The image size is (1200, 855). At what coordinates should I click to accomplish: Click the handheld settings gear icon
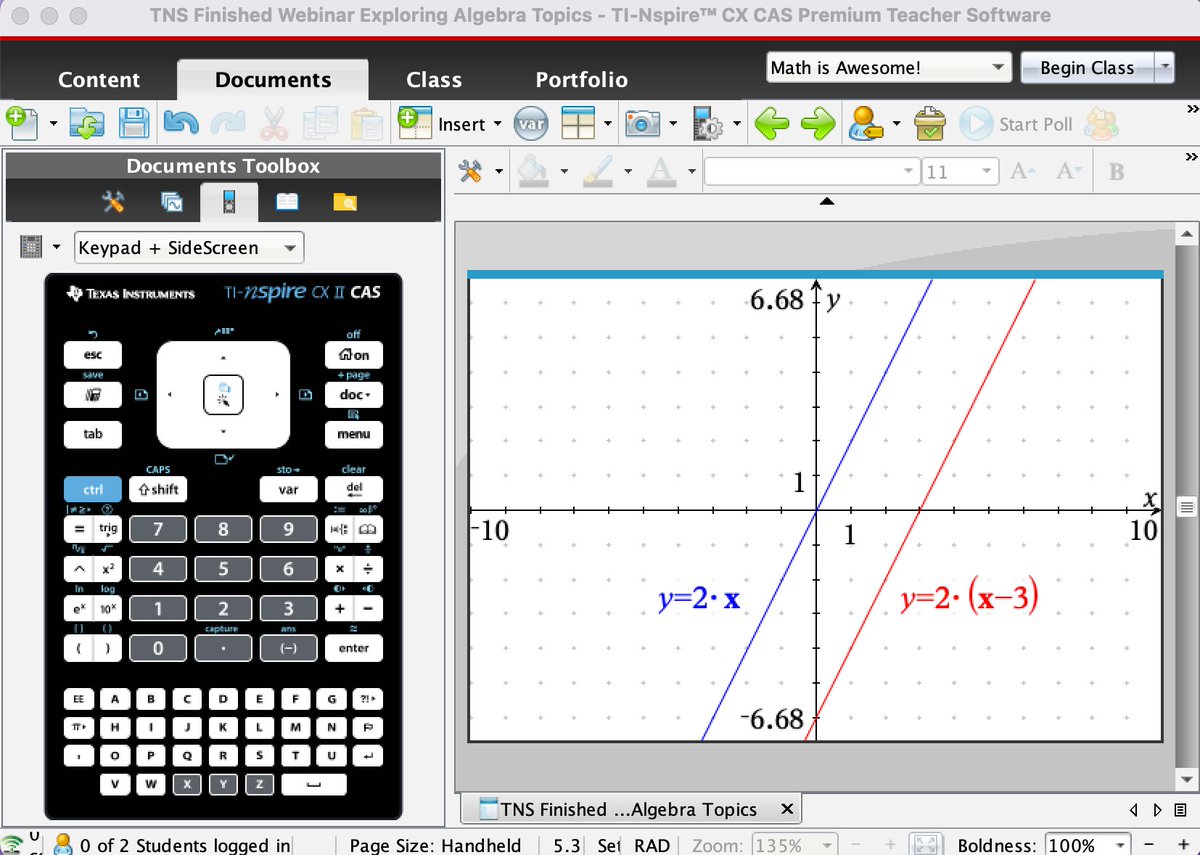coord(708,123)
